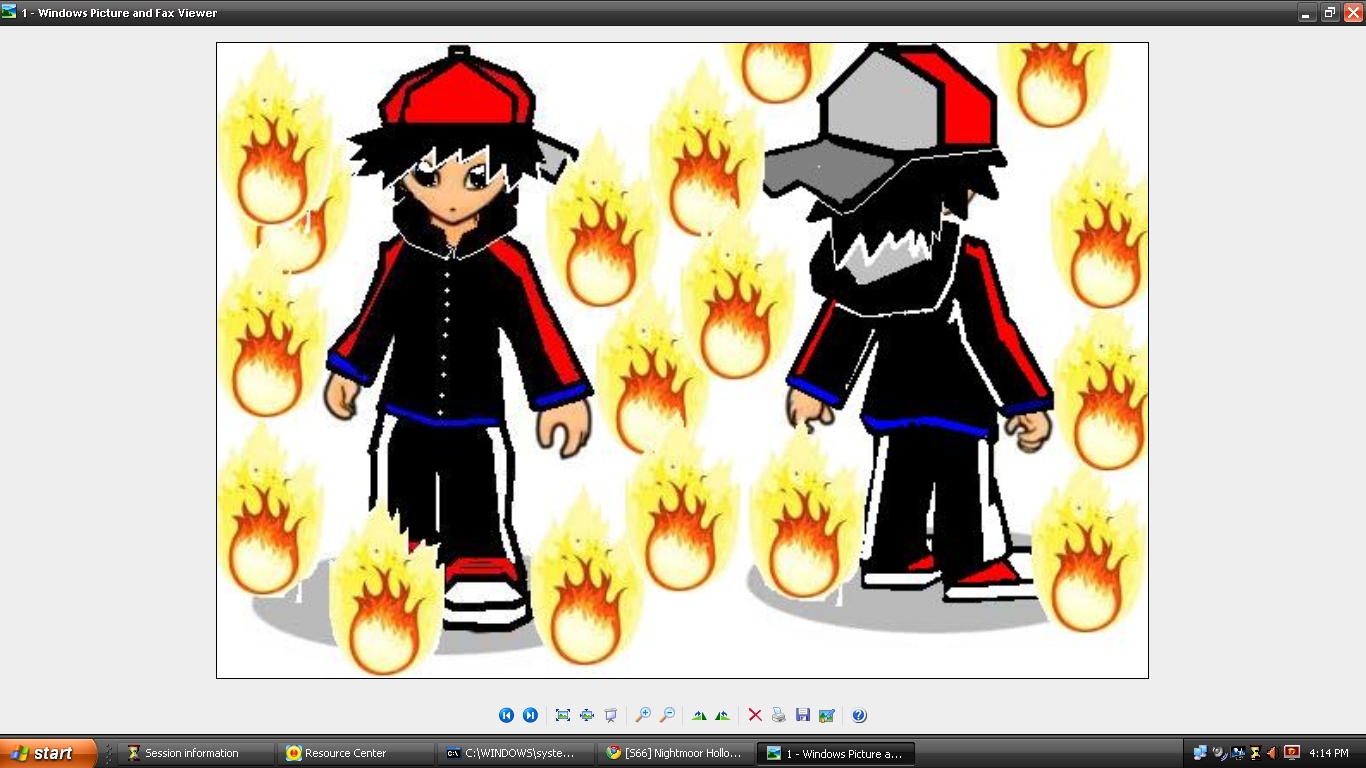
Task: Save a copy using the floppy disk icon
Action: coord(803,715)
